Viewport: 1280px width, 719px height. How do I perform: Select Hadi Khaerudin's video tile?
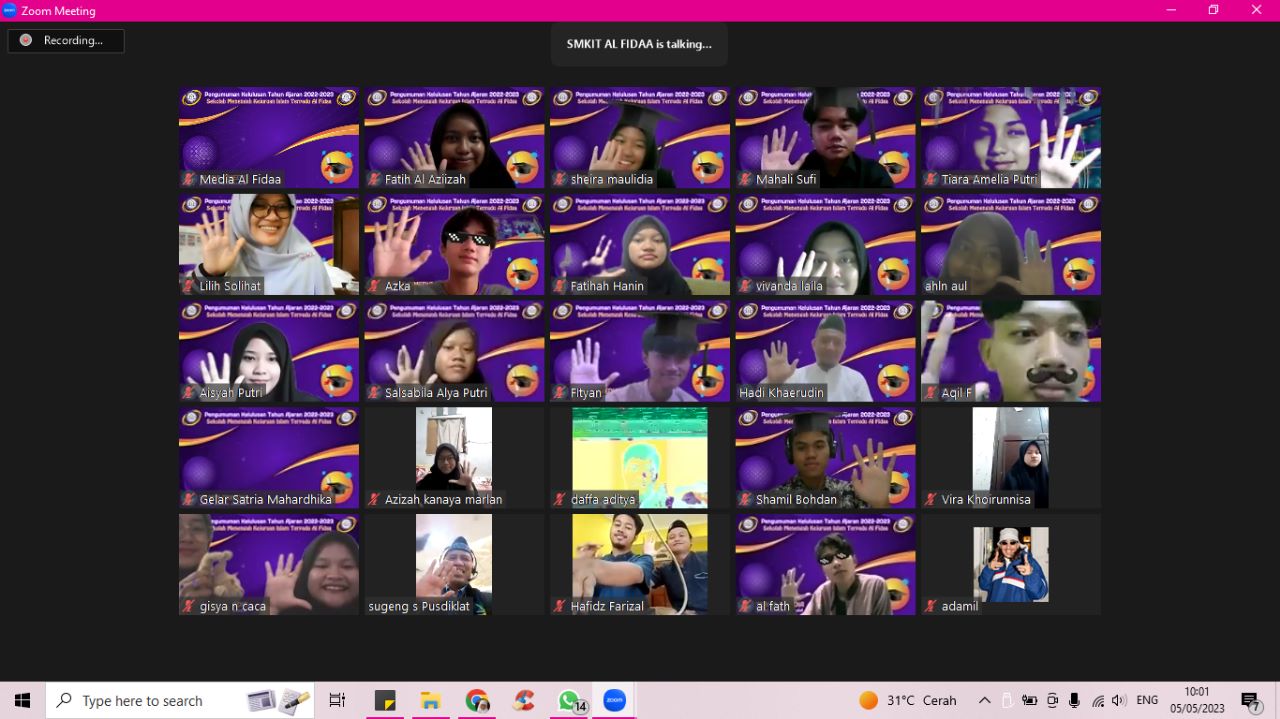point(825,352)
